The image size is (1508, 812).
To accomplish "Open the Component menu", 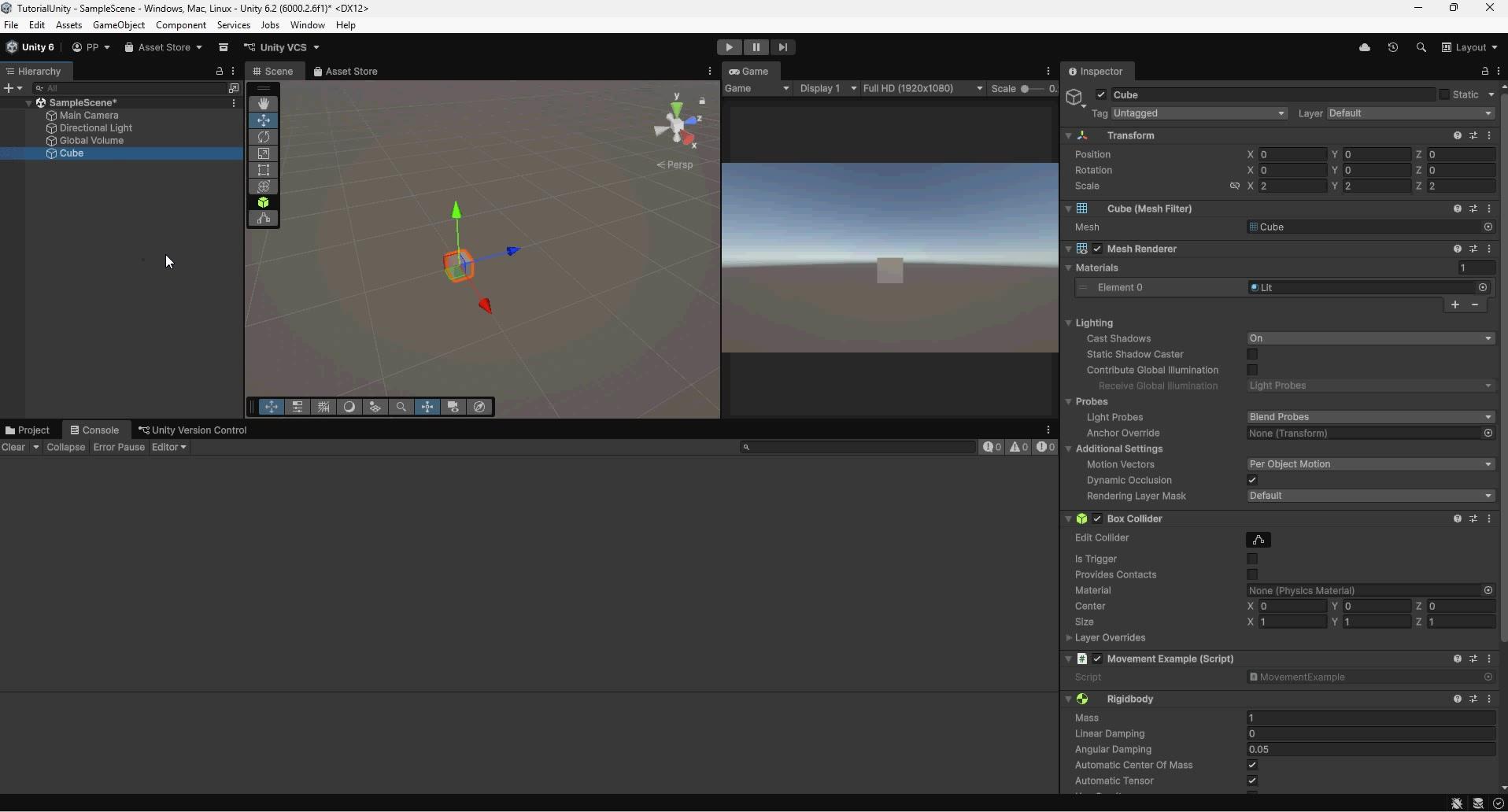I will pos(181,25).
